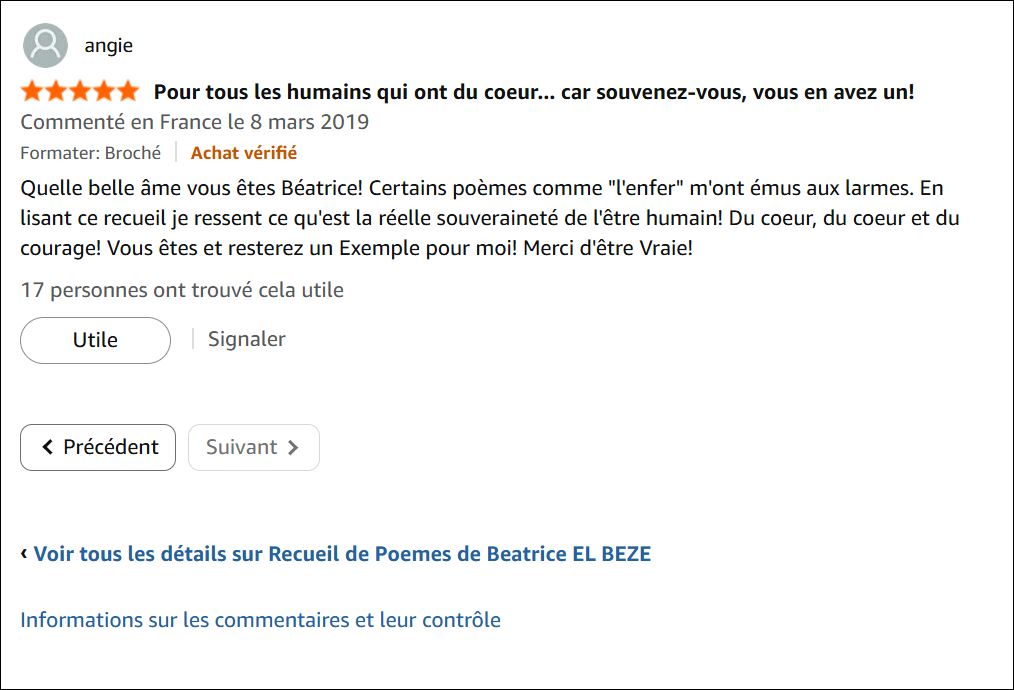The image size is (1014, 690).
Task: Click the right chevron in Suivant
Action: tap(293, 448)
